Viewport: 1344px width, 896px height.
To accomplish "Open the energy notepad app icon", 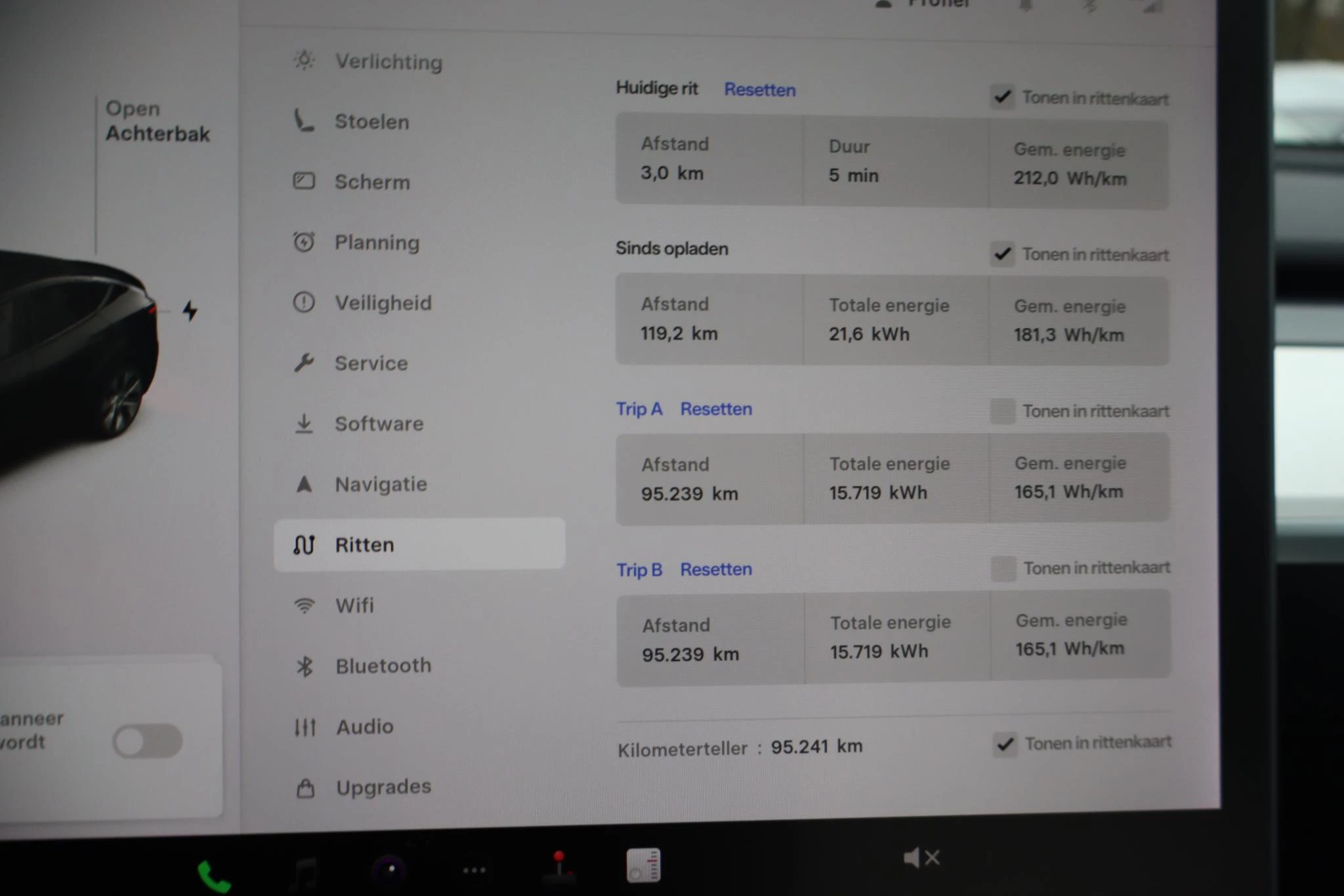I will coord(643,865).
